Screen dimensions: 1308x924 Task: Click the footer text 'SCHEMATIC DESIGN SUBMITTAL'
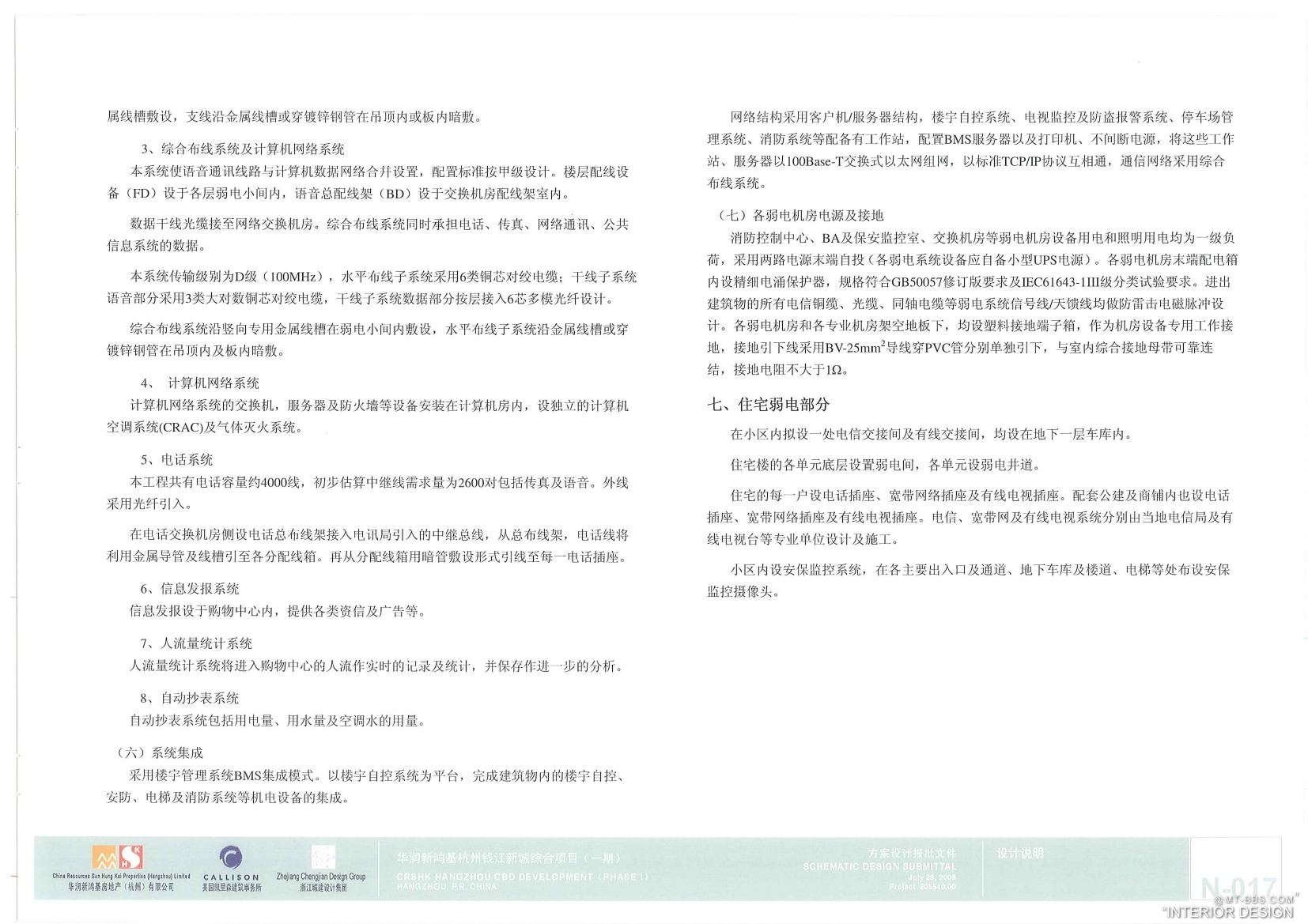879,867
